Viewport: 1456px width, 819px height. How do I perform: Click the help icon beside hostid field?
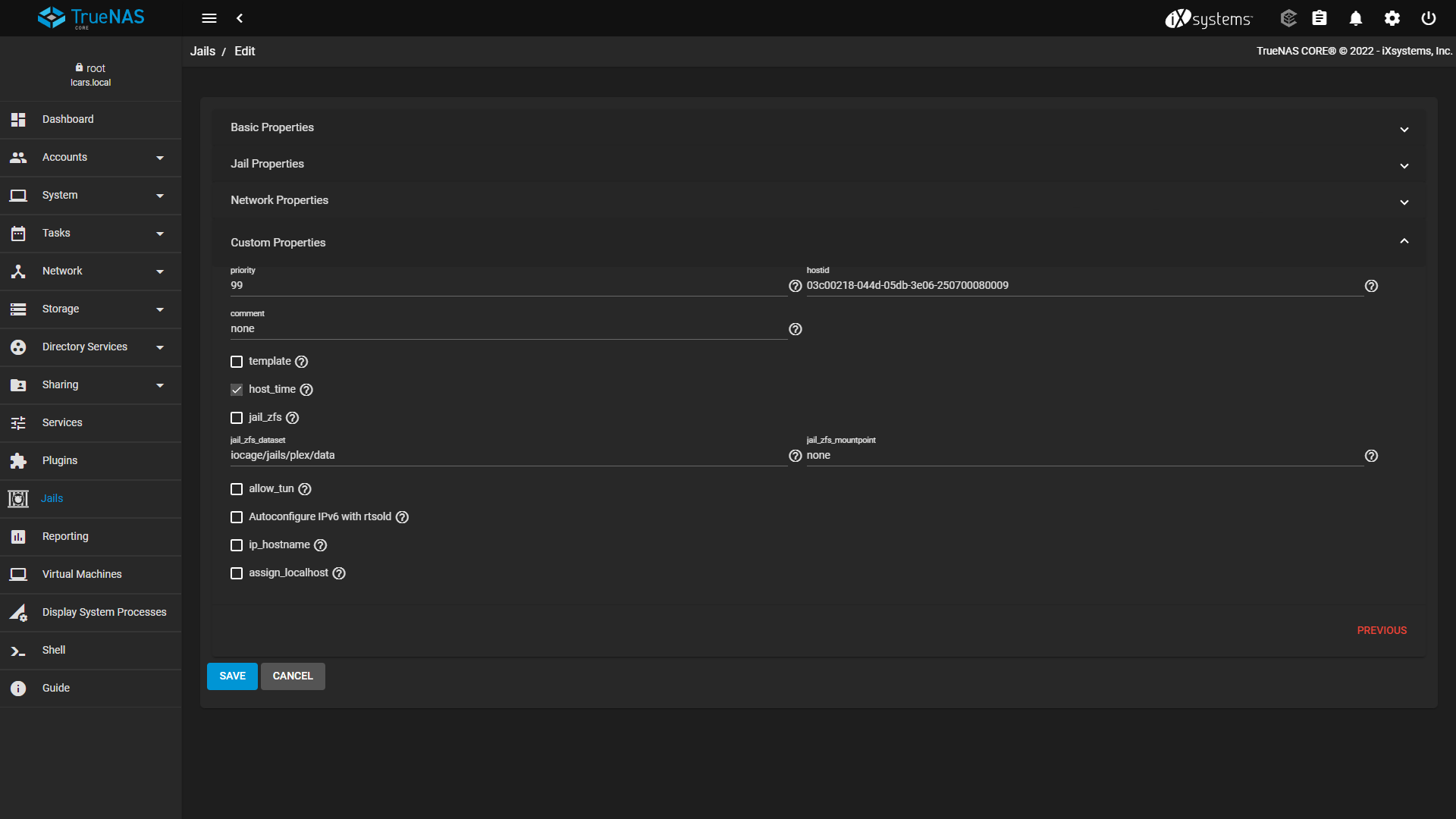point(1371,286)
